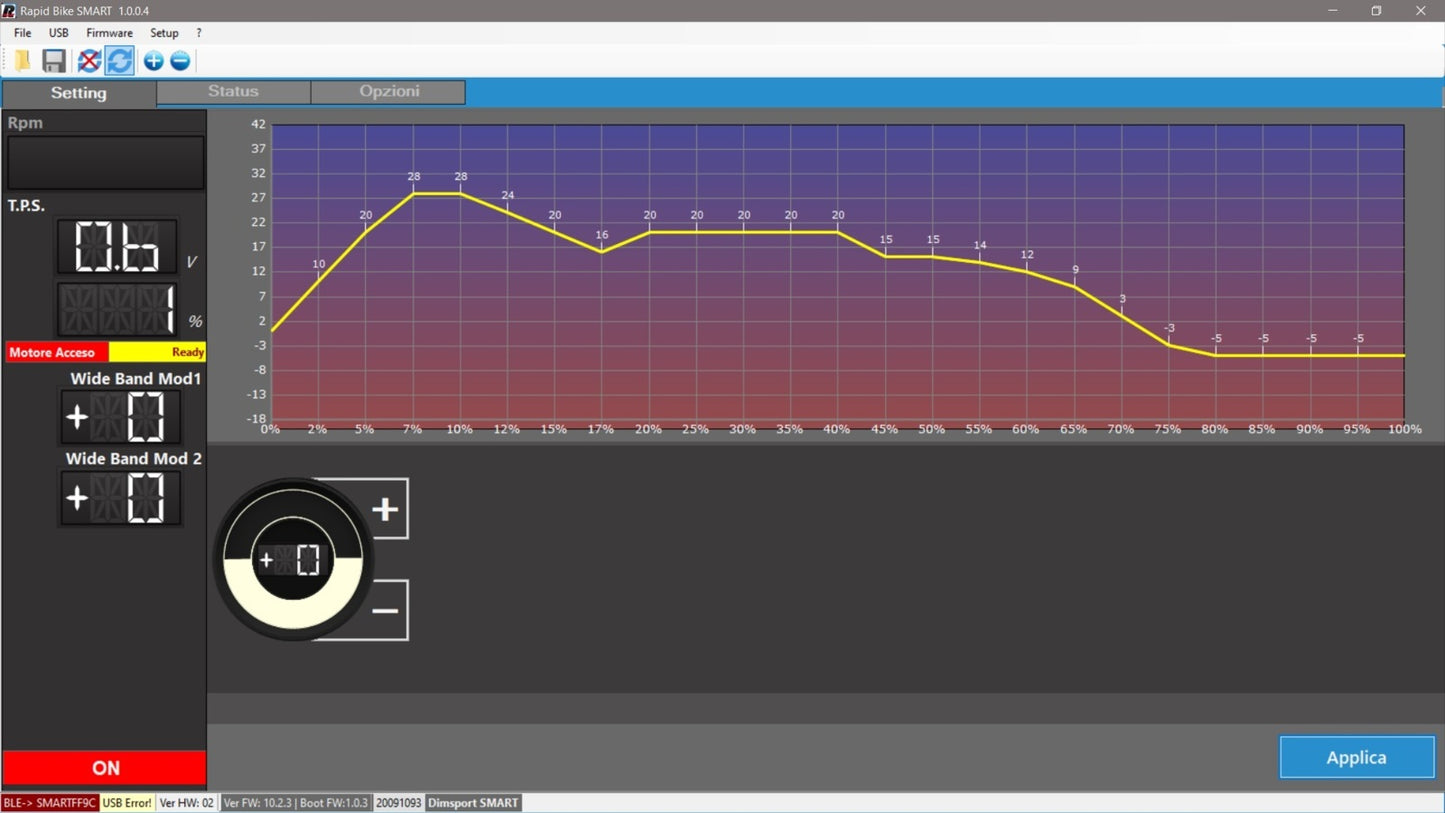This screenshot has height=813, width=1445.
Task: Open the Setup menu
Action: click(x=164, y=33)
